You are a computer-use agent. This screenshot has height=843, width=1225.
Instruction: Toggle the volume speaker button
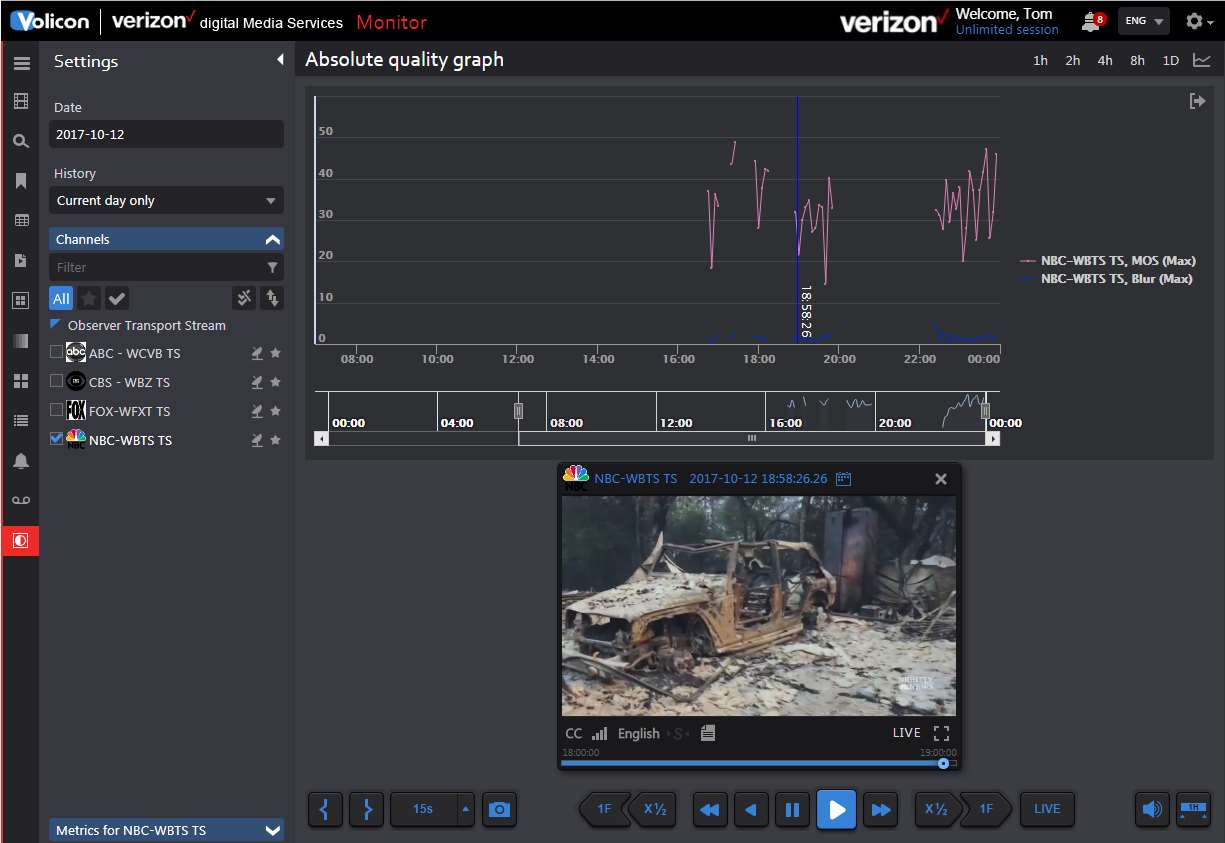coord(1152,809)
